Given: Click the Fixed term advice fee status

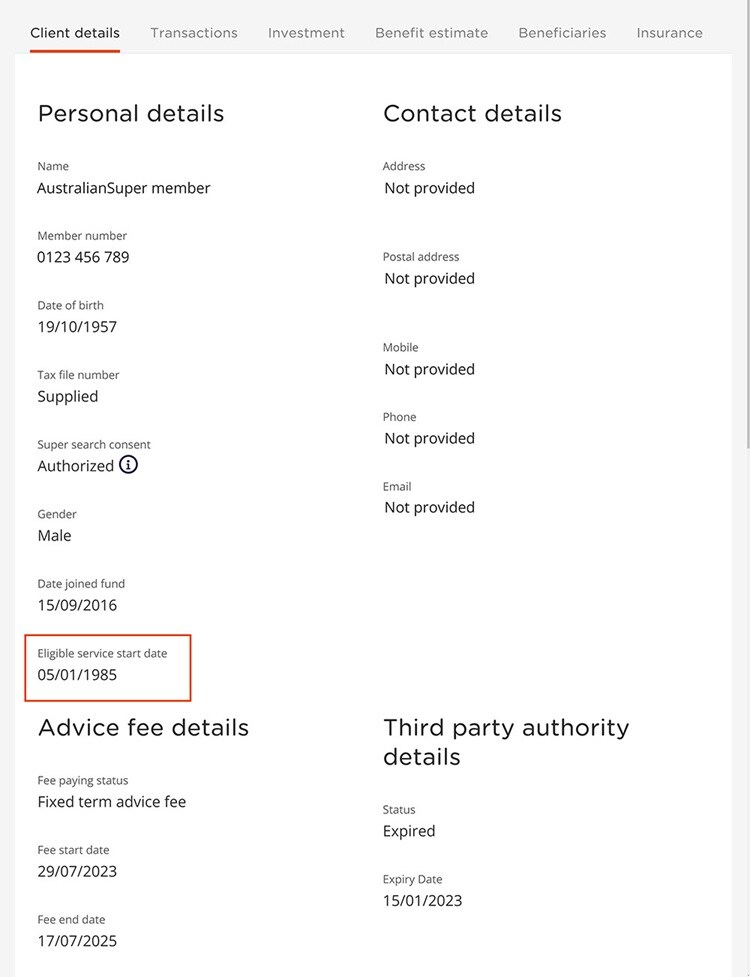Looking at the screenshot, I should (112, 802).
